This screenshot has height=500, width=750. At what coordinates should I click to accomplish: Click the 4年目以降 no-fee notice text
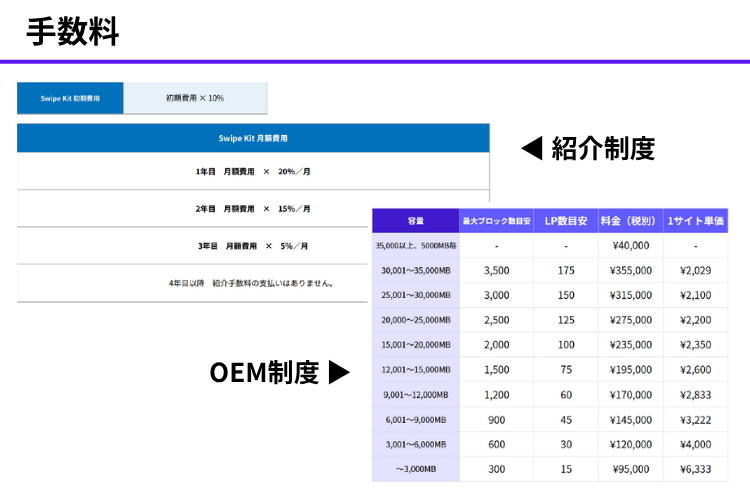coord(252,283)
